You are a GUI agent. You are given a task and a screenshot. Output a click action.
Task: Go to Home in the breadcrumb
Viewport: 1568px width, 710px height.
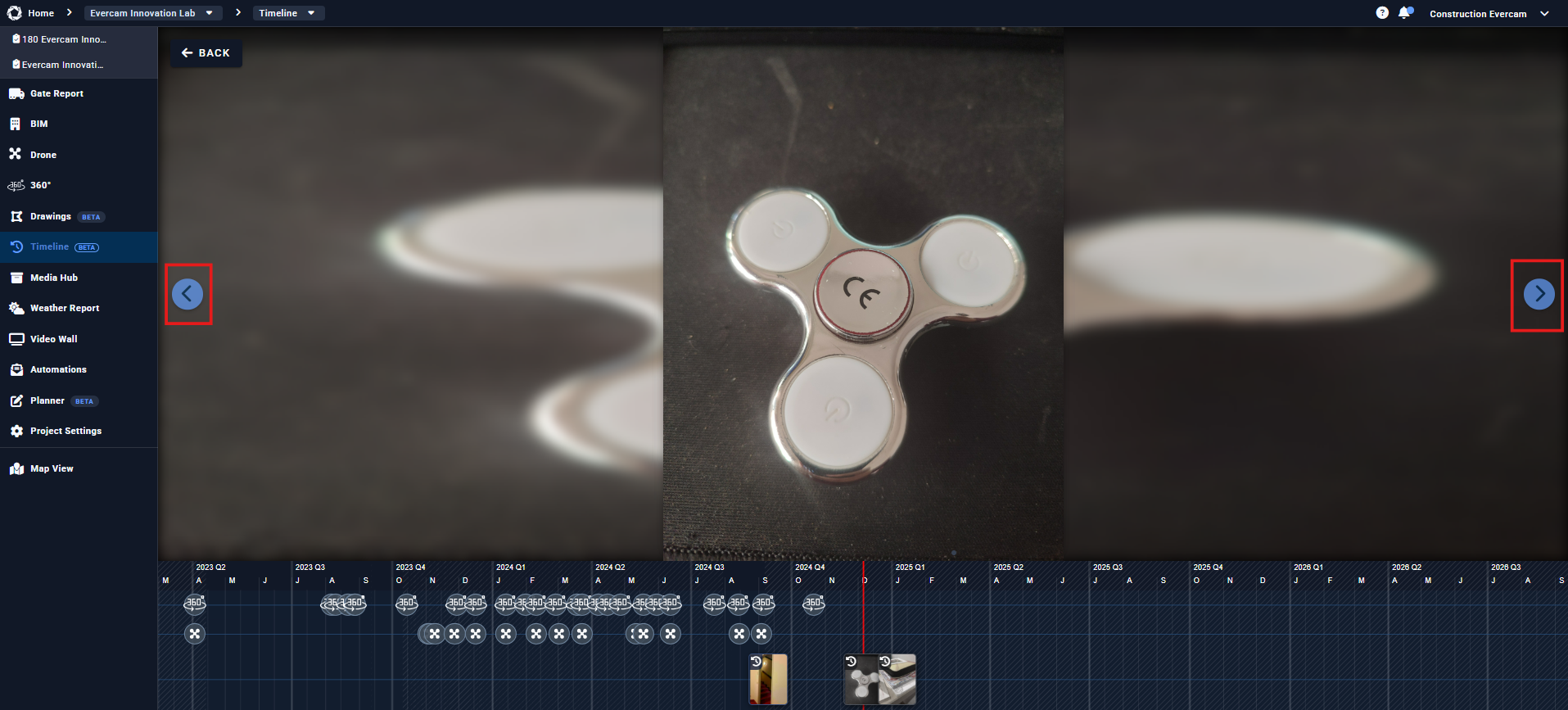pyautogui.click(x=41, y=13)
